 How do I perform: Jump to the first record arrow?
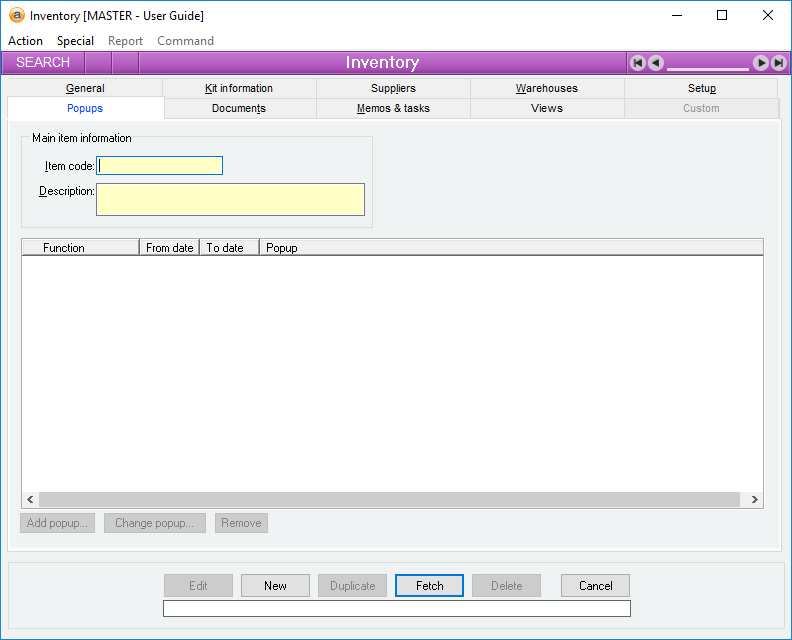tap(637, 63)
